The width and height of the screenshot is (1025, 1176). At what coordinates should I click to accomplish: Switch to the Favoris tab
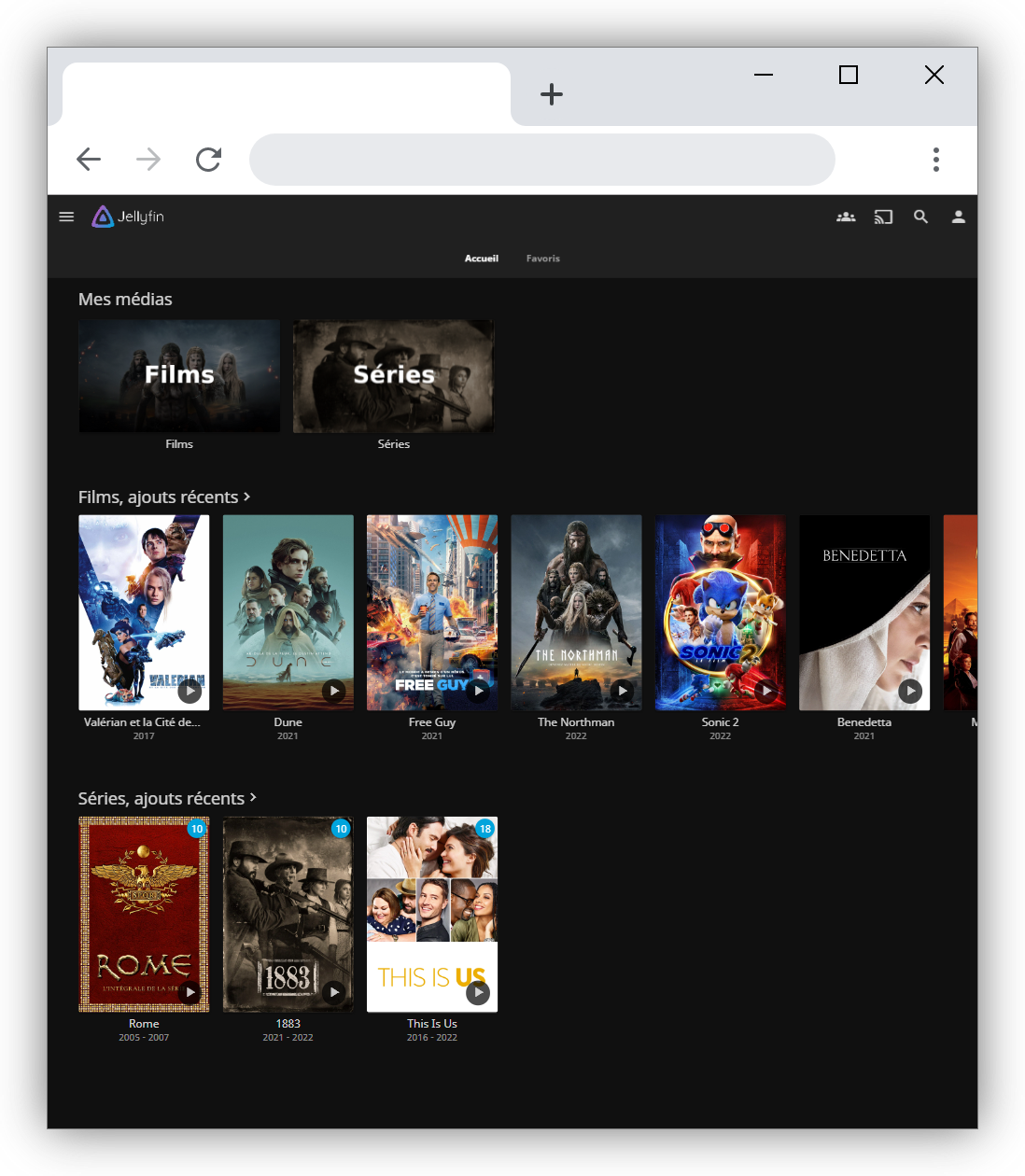coord(542,259)
